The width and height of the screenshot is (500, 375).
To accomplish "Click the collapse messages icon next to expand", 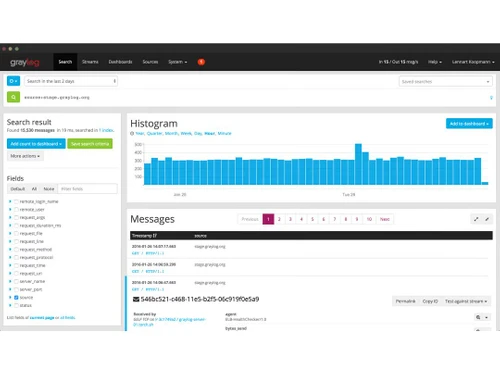I will click(487, 219).
